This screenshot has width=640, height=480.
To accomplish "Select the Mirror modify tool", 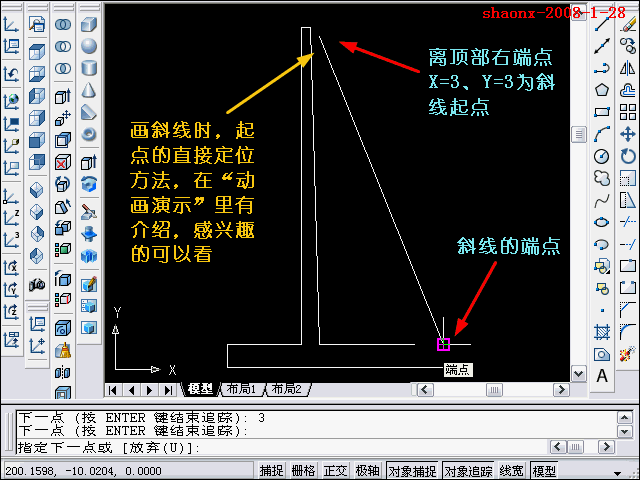I will tap(628, 68).
